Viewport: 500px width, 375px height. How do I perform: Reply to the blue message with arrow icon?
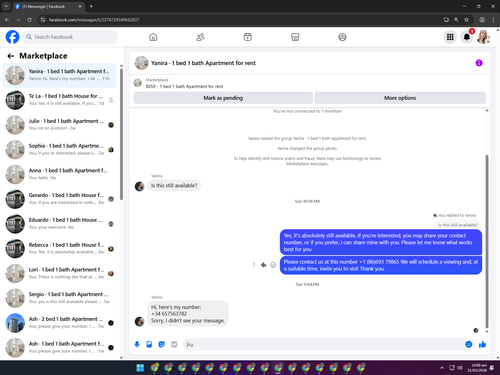[263, 265]
